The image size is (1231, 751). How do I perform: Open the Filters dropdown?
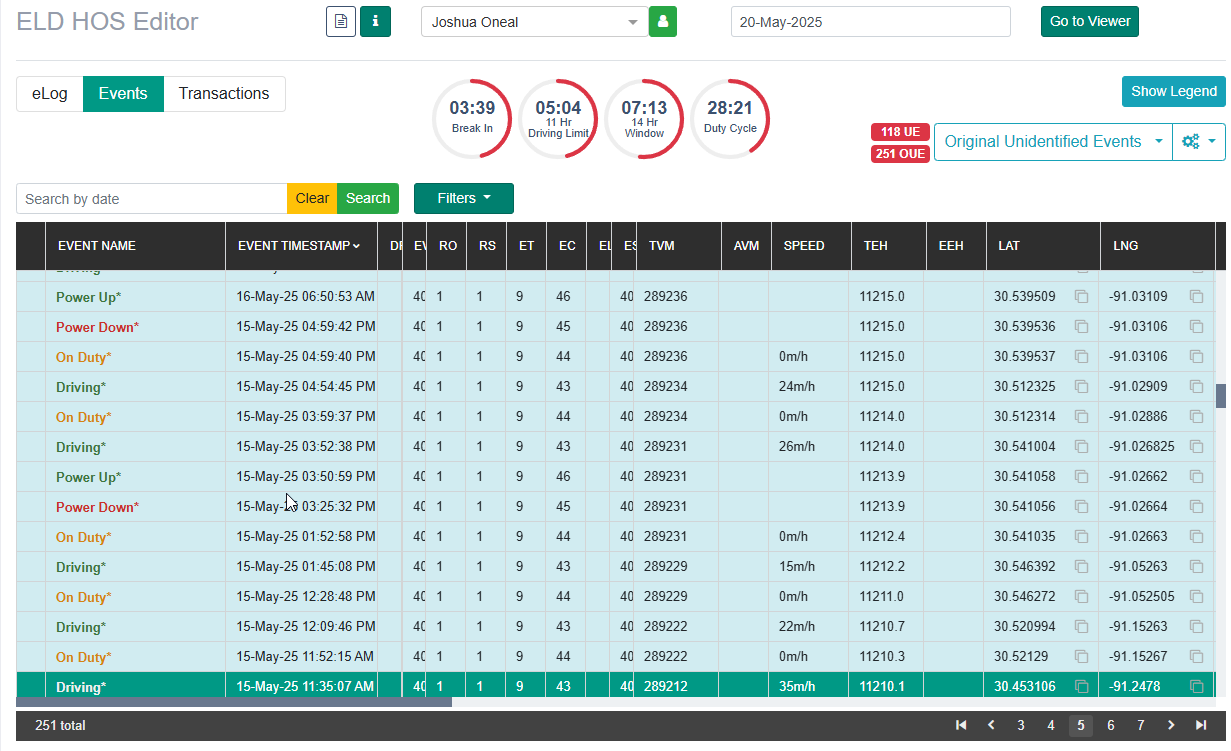pos(464,198)
